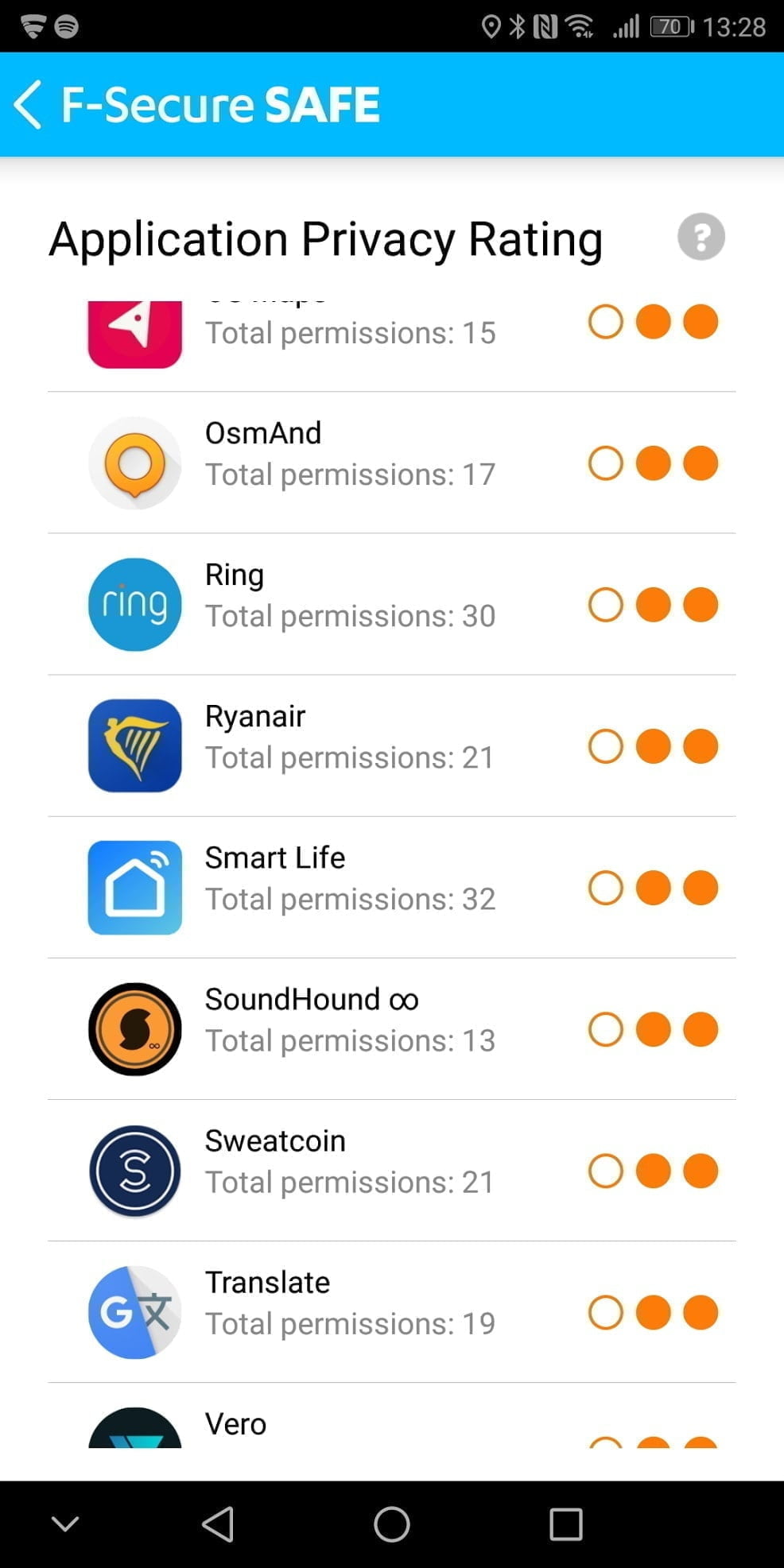Select the Google Translate app icon
Image resolution: width=784 pixels, height=1568 pixels.
[134, 1312]
